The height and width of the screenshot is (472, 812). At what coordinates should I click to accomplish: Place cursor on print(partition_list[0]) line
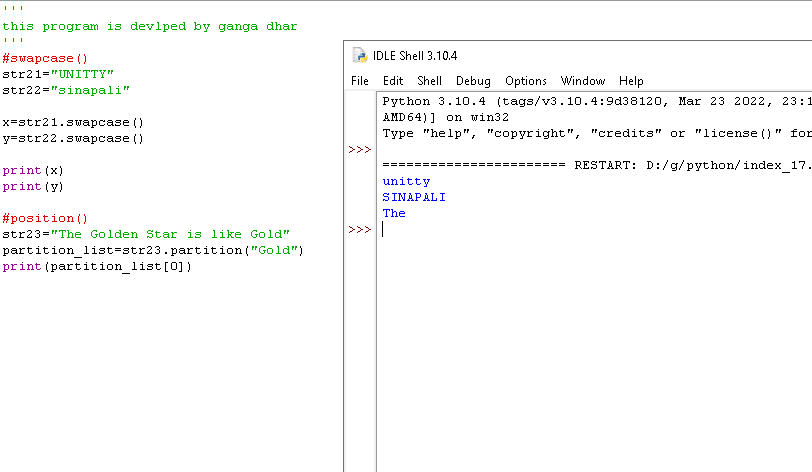pos(96,266)
